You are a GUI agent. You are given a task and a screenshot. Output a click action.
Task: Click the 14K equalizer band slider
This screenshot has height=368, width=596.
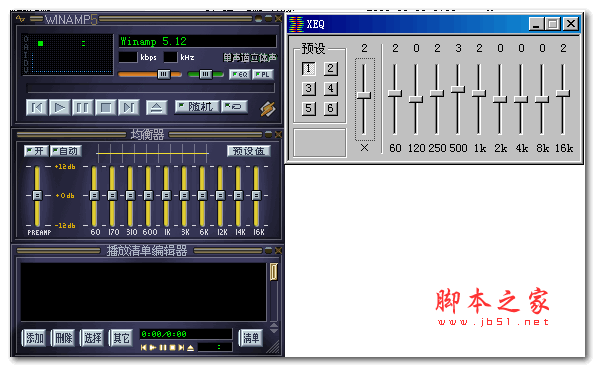click(x=238, y=195)
